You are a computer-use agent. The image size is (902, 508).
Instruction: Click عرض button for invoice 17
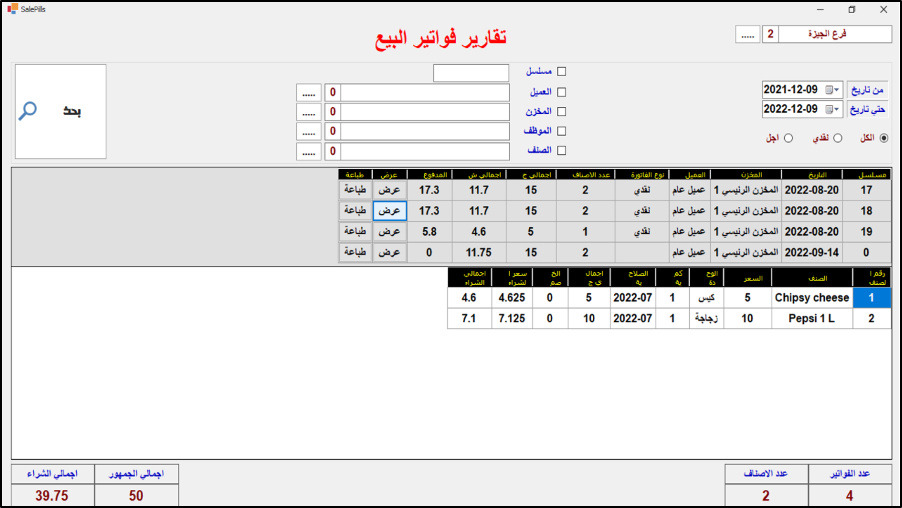389,189
